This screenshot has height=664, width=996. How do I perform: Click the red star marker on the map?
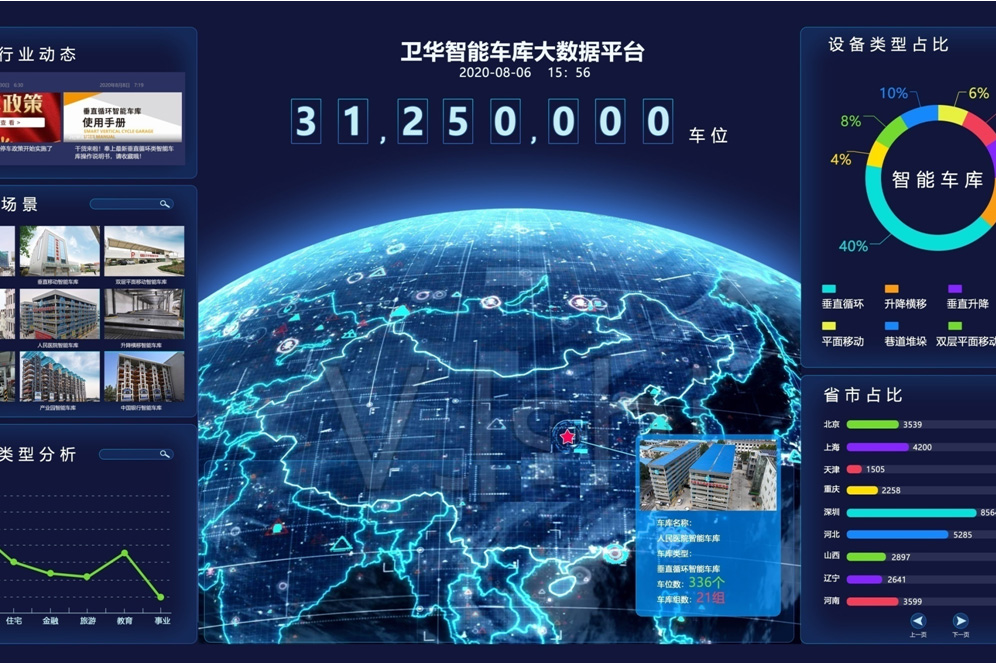tap(567, 437)
